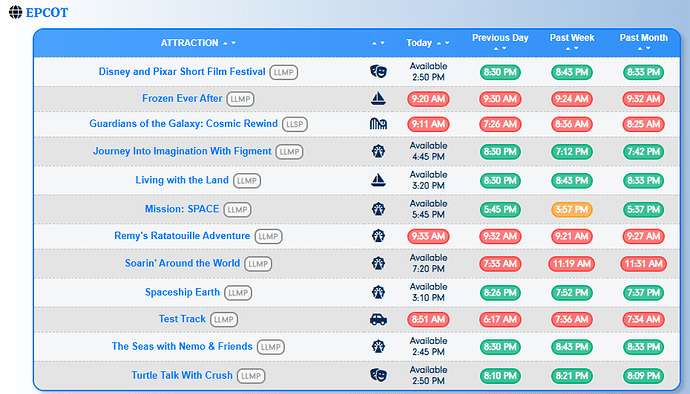Open The Seas with Nemo & Friends link
The width and height of the screenshot is (690, 394).
coord(182,346)
